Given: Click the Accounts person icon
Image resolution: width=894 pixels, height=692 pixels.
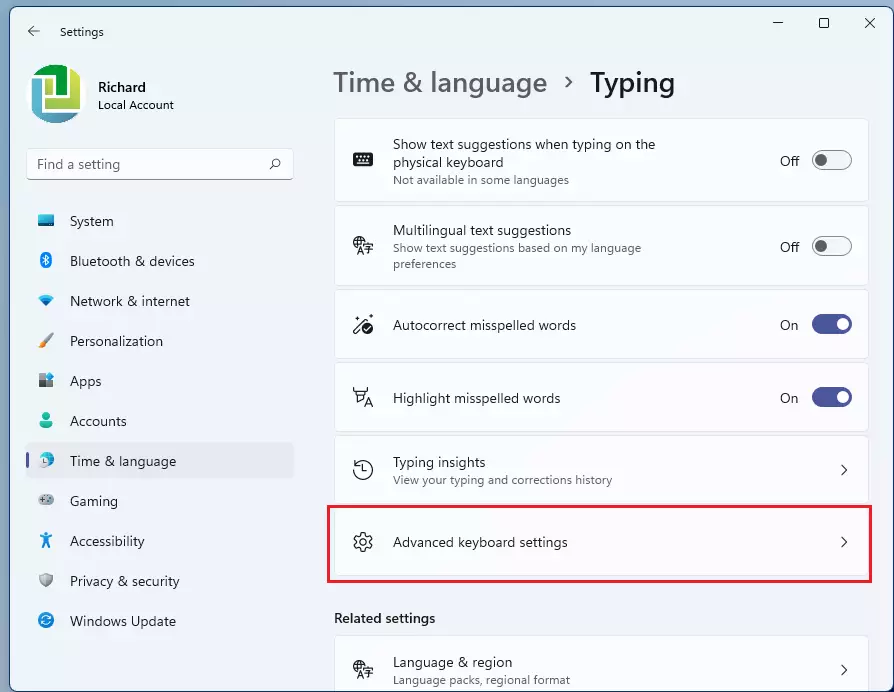Looking at the screenshot, I should coord(46,420).
